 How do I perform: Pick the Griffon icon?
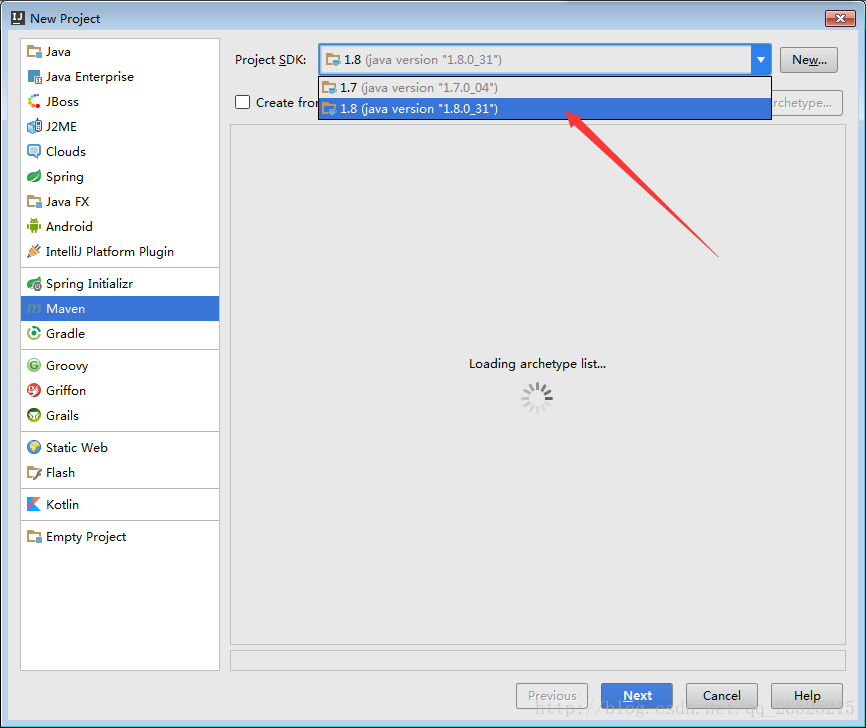34,391
